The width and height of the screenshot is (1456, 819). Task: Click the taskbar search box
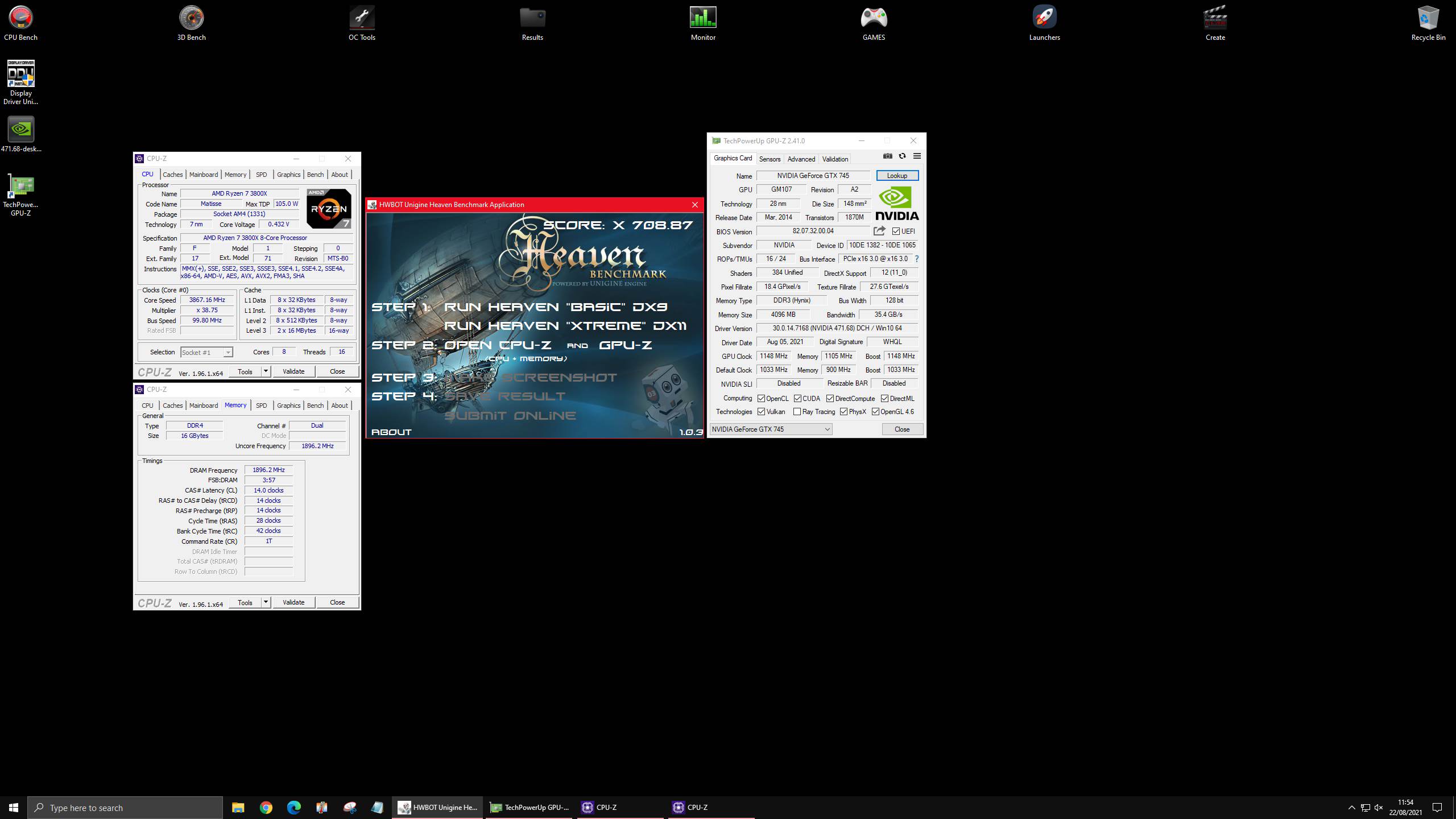[125, 808]
